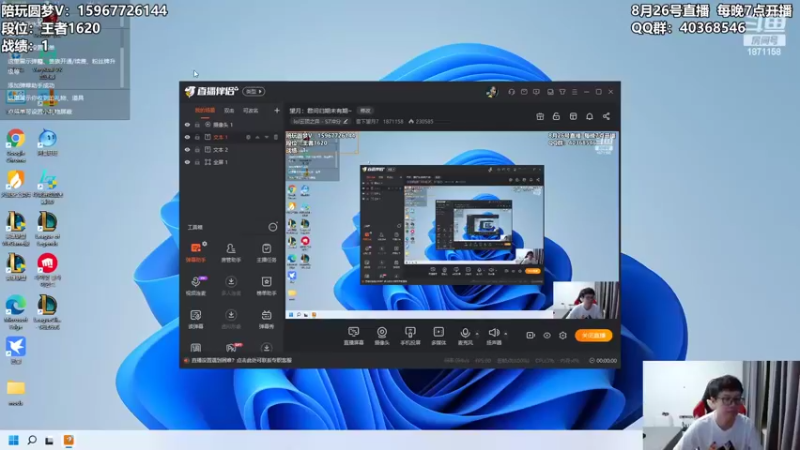Open customer service headset icon in title bar
The image size is (800, 450).
click(511, 92)
